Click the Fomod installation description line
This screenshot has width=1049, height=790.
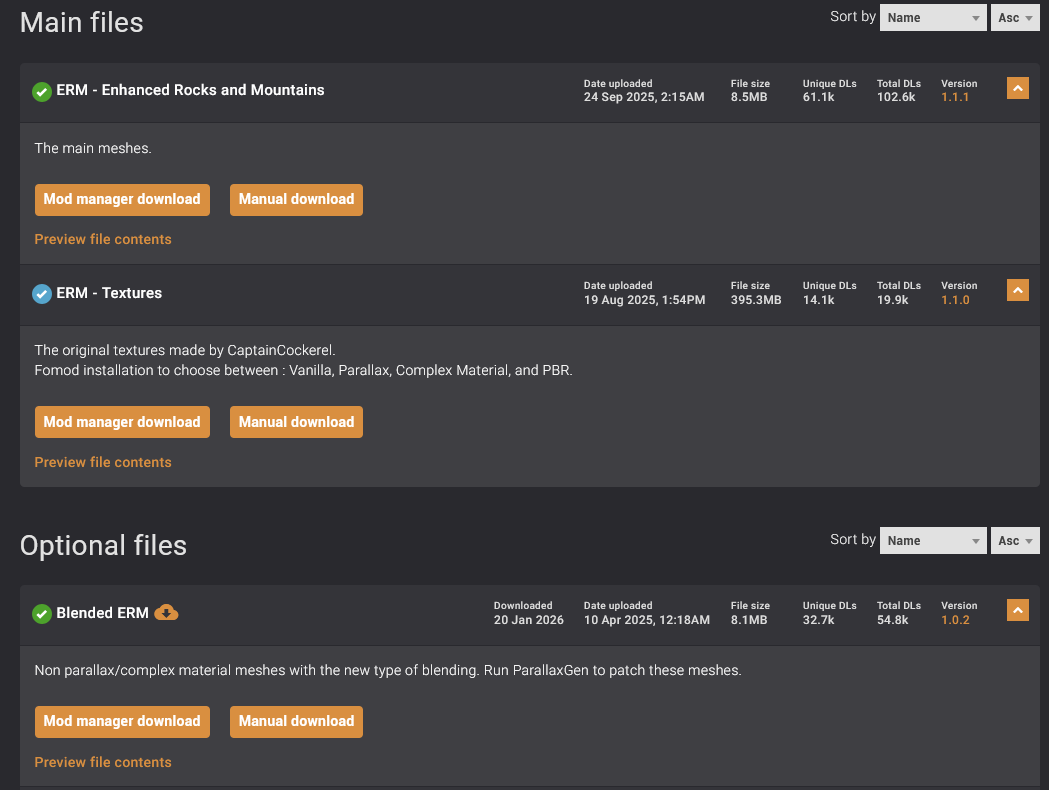click(x=304, y=371)
